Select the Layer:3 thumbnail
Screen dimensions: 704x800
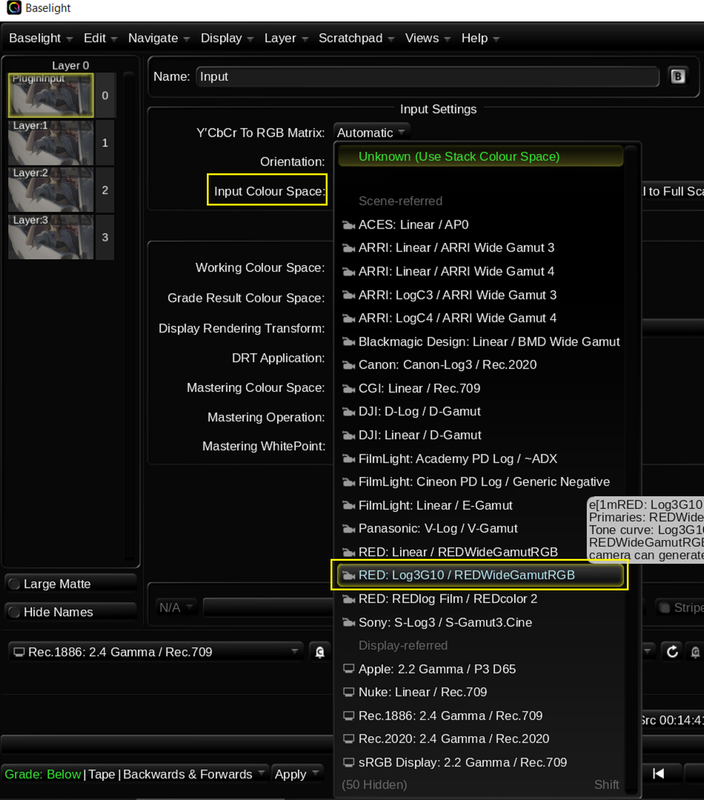[x=51, y=237]
